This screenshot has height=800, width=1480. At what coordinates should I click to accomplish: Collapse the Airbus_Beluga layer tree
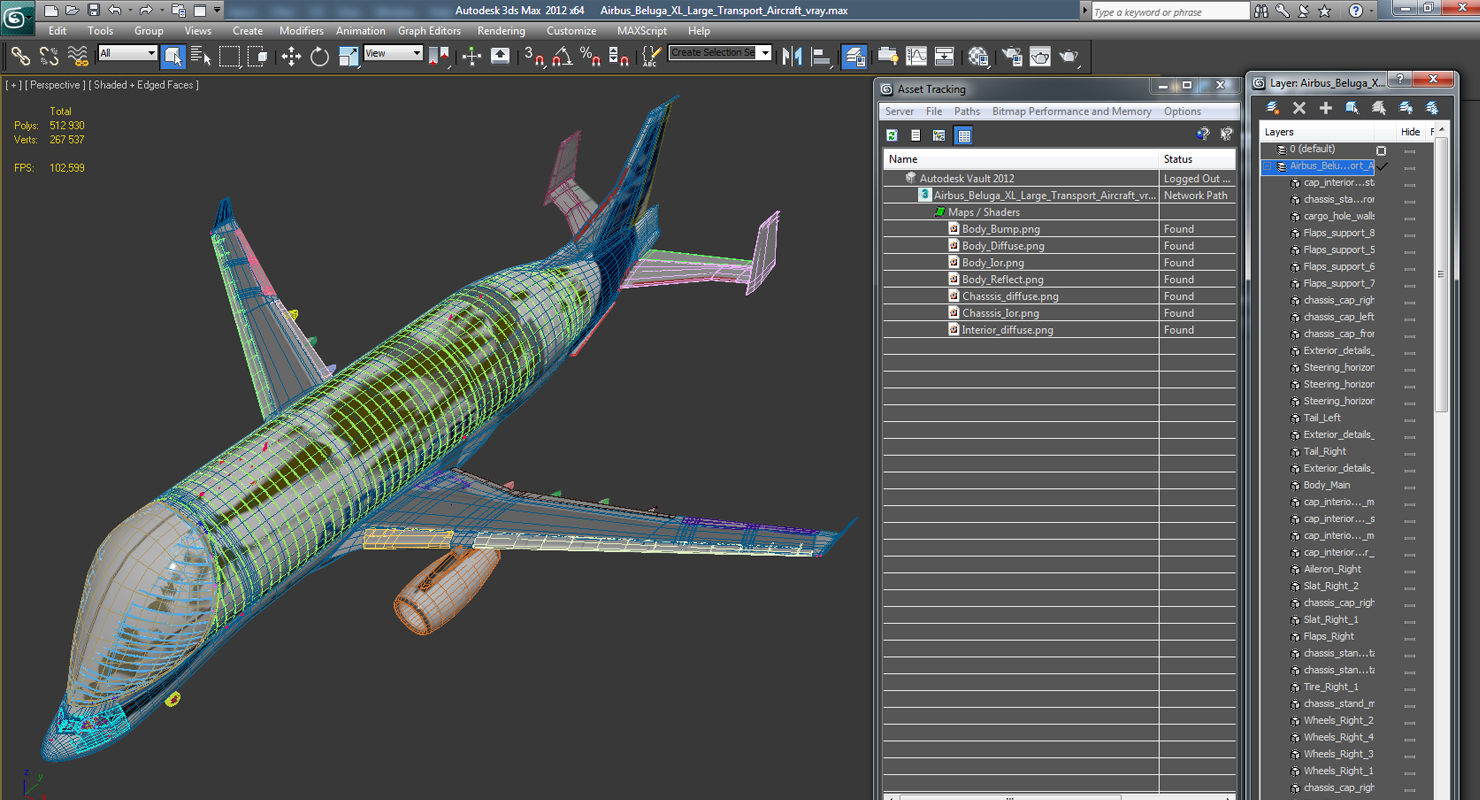pos(1268,166)
